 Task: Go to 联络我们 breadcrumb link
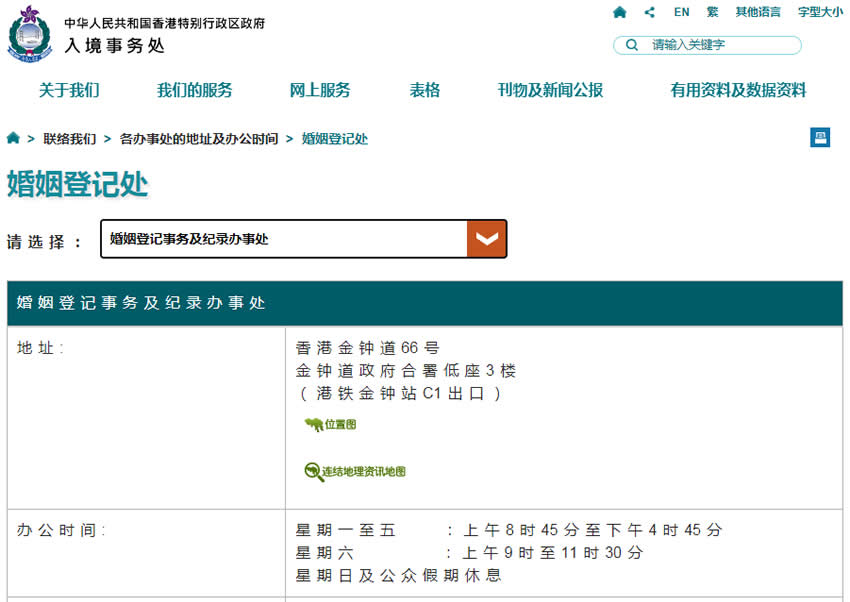pyautogui.click(x=70, y=139)
